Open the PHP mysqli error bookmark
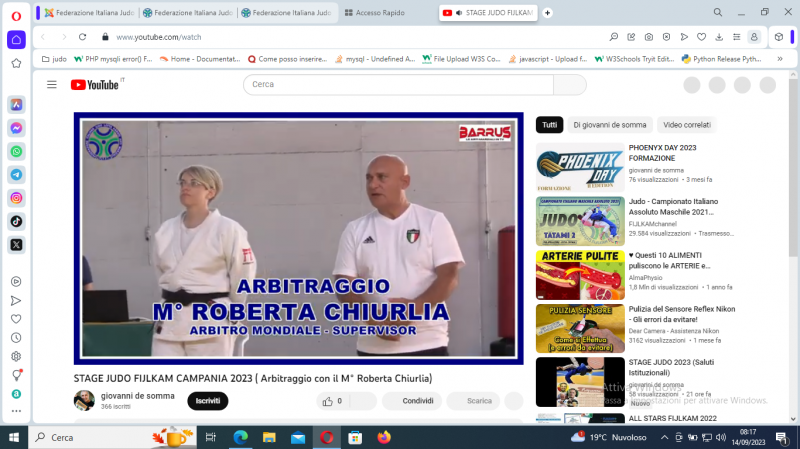 point(113,59)
